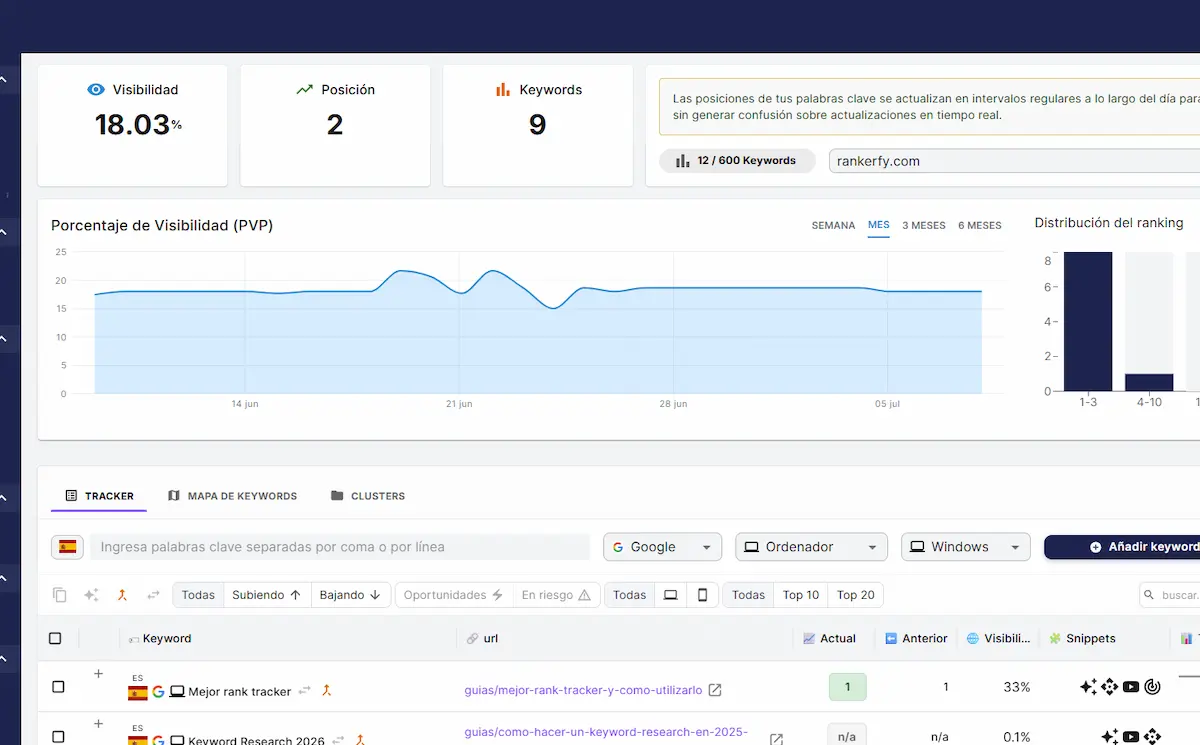Click the orange merge icon beside Mejor rank tracker
1200x745 pixels.
pos(326,690)
